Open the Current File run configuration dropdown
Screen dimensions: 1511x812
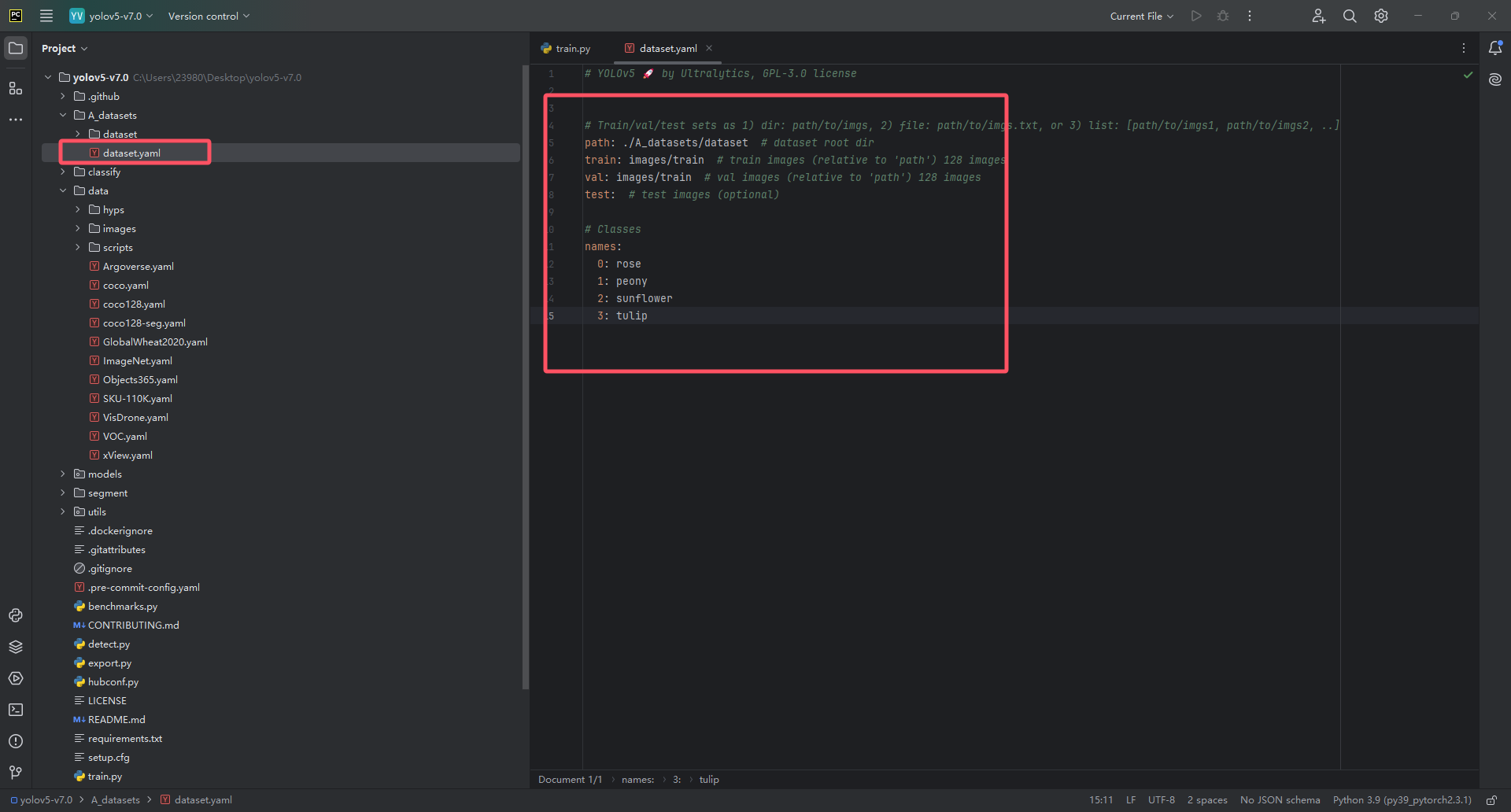pyautogui.click(x=1141, y=16)
